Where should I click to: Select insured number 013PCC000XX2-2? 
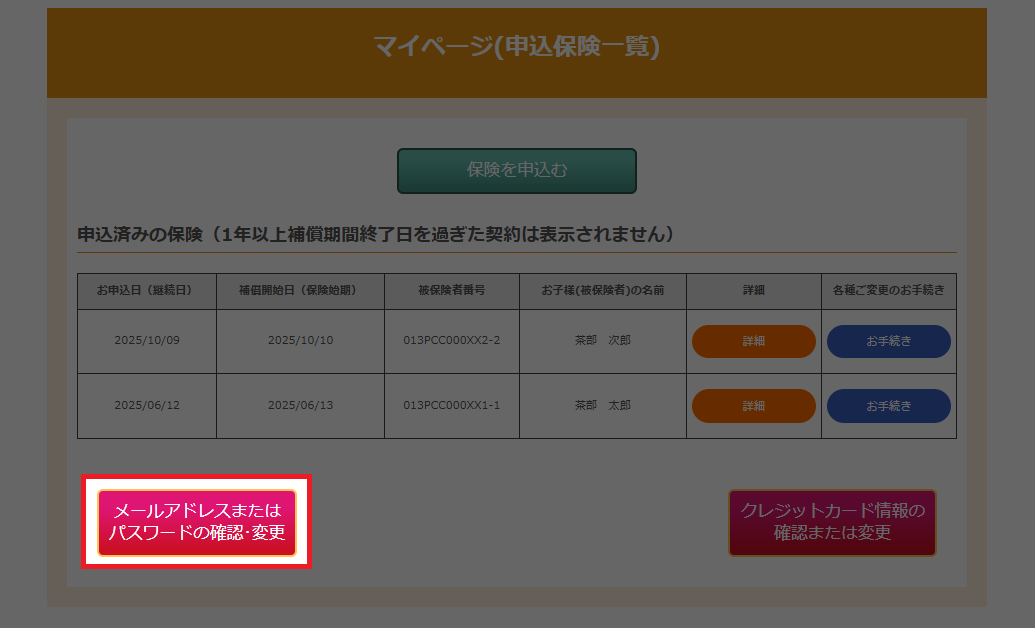point(452,341)
